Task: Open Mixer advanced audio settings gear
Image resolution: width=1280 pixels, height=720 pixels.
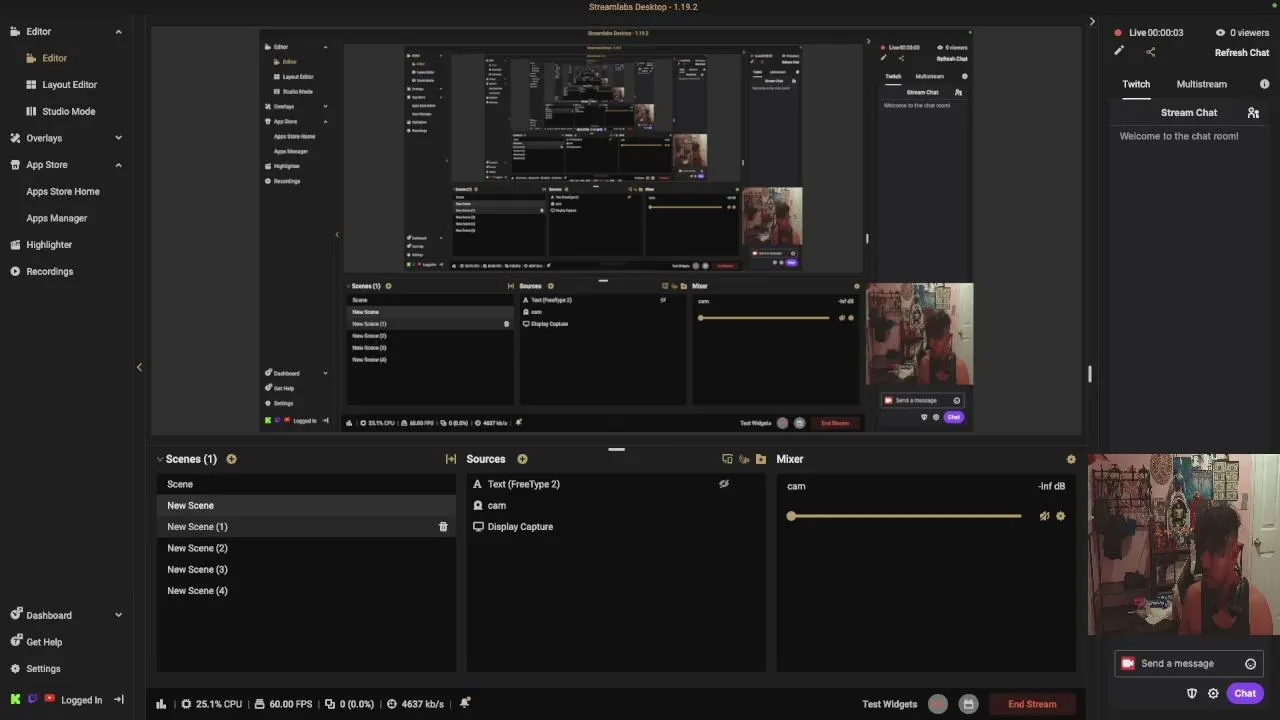Action: 1071,459
